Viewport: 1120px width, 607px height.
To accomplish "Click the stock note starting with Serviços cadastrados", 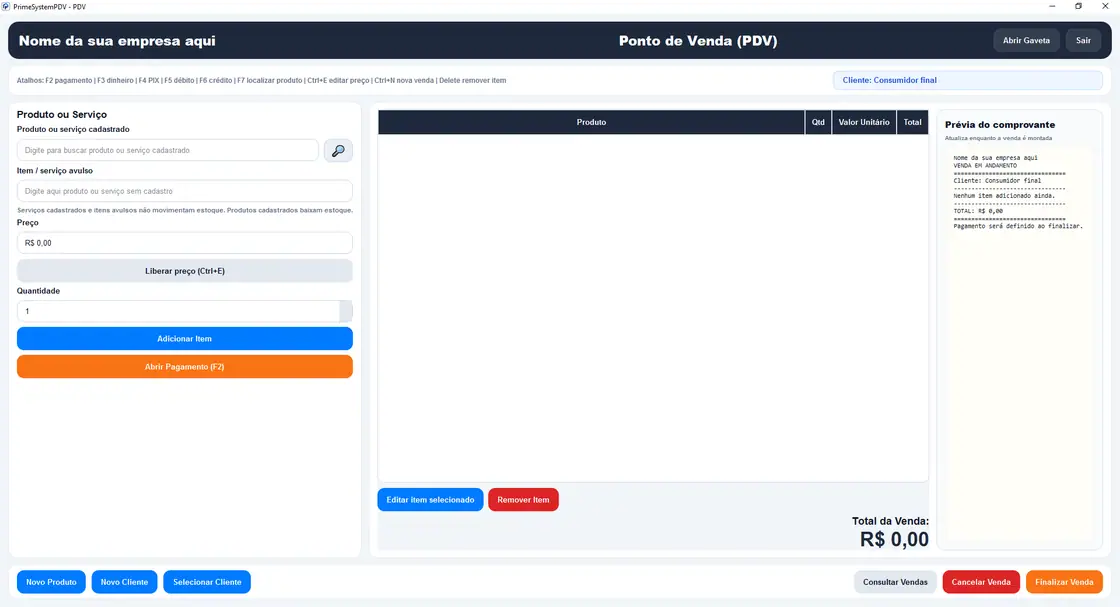I will pos(185,211).
